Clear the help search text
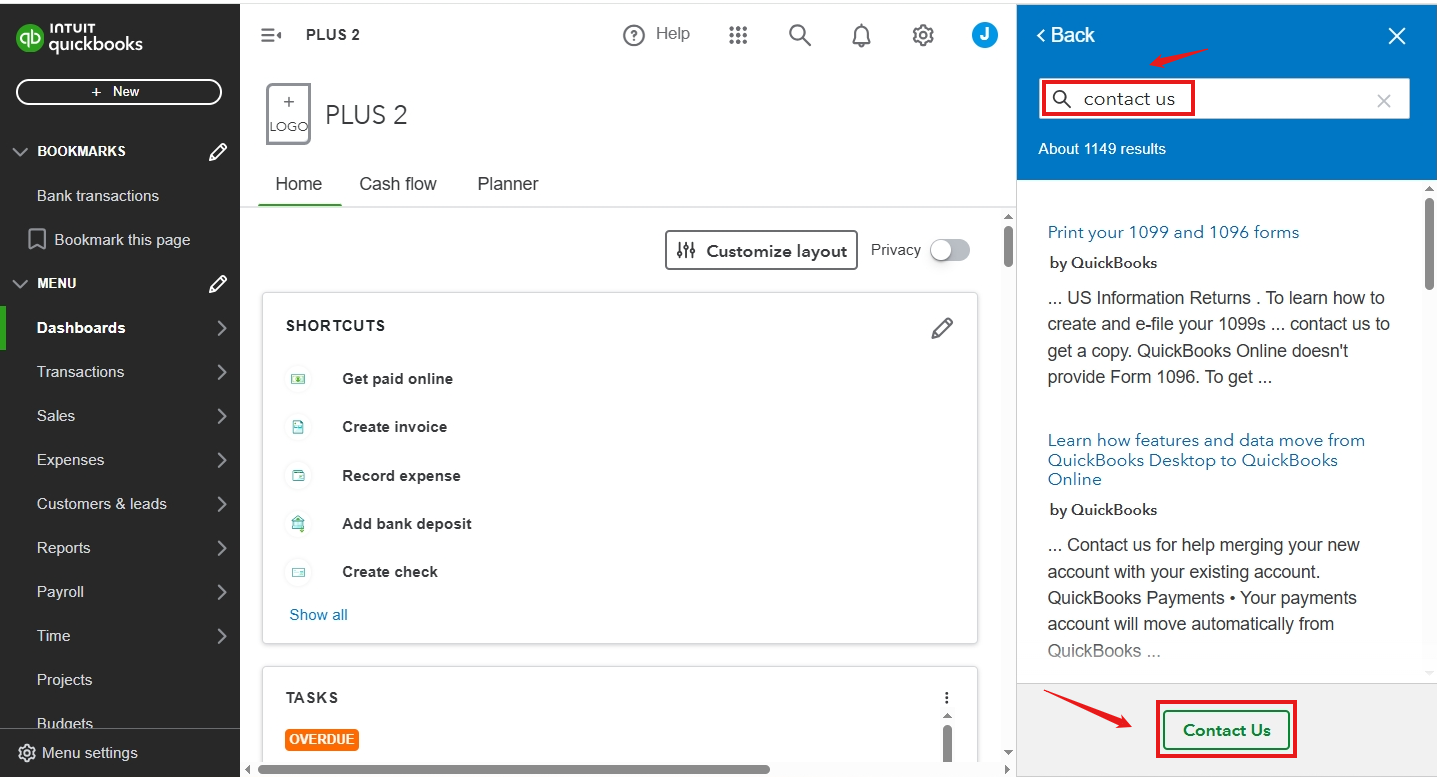Viewport: 1437px width, 777px height. (x=1384, y=100)
